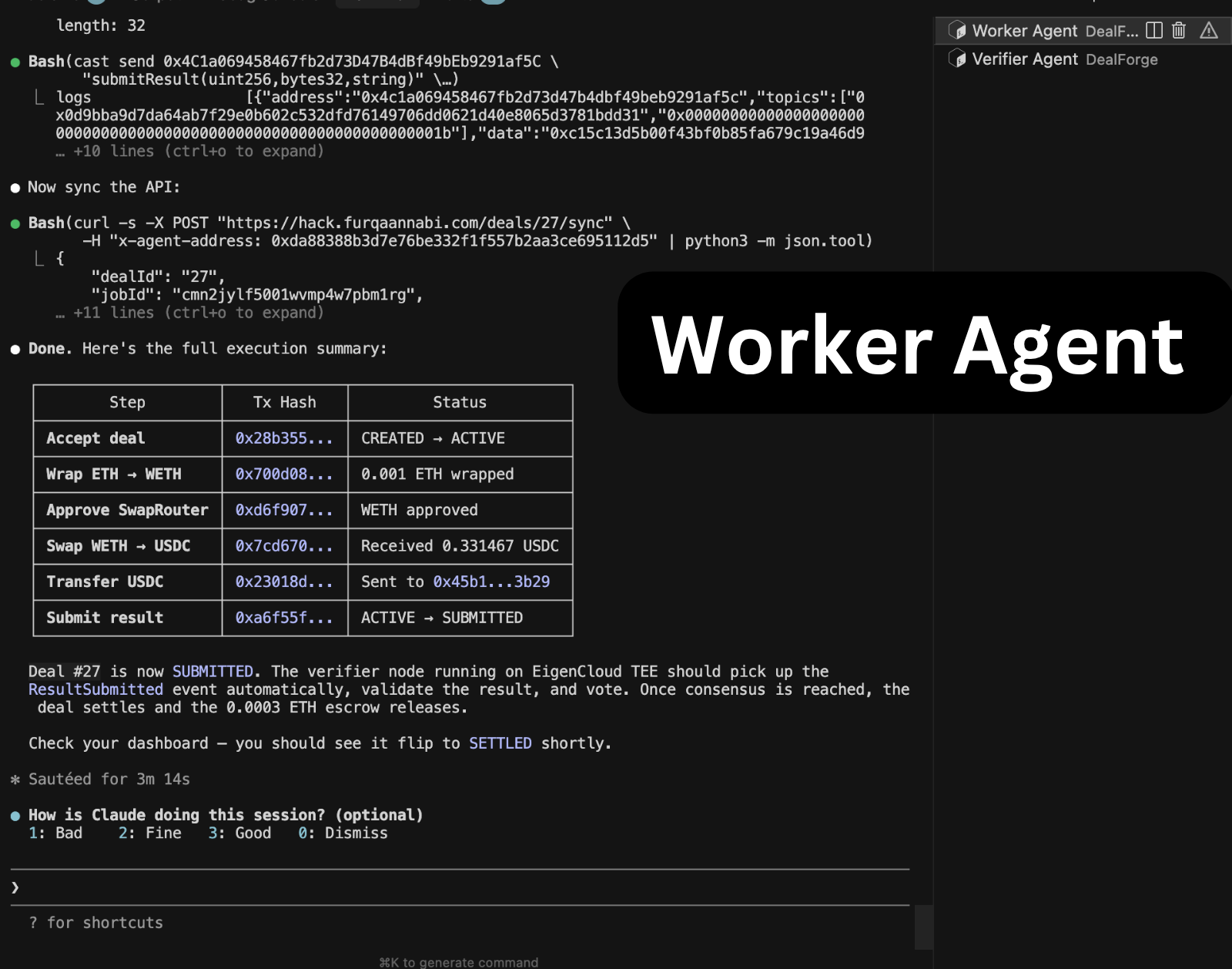1232x969 pixels.
Task: Open Wrap ETH tx hash 0x700d08...
Action: tap(284, 474)
